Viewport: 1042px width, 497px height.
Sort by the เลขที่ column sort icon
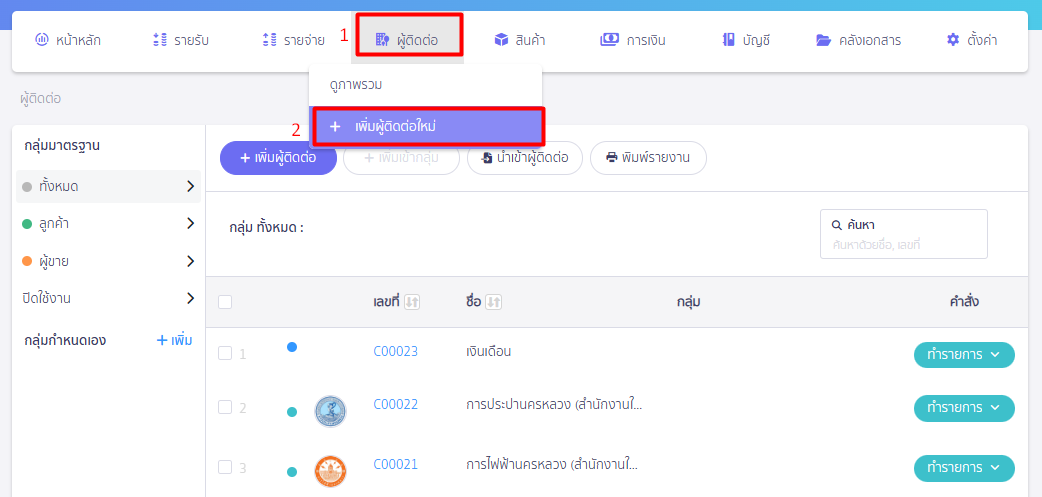[x=413, y=302]
